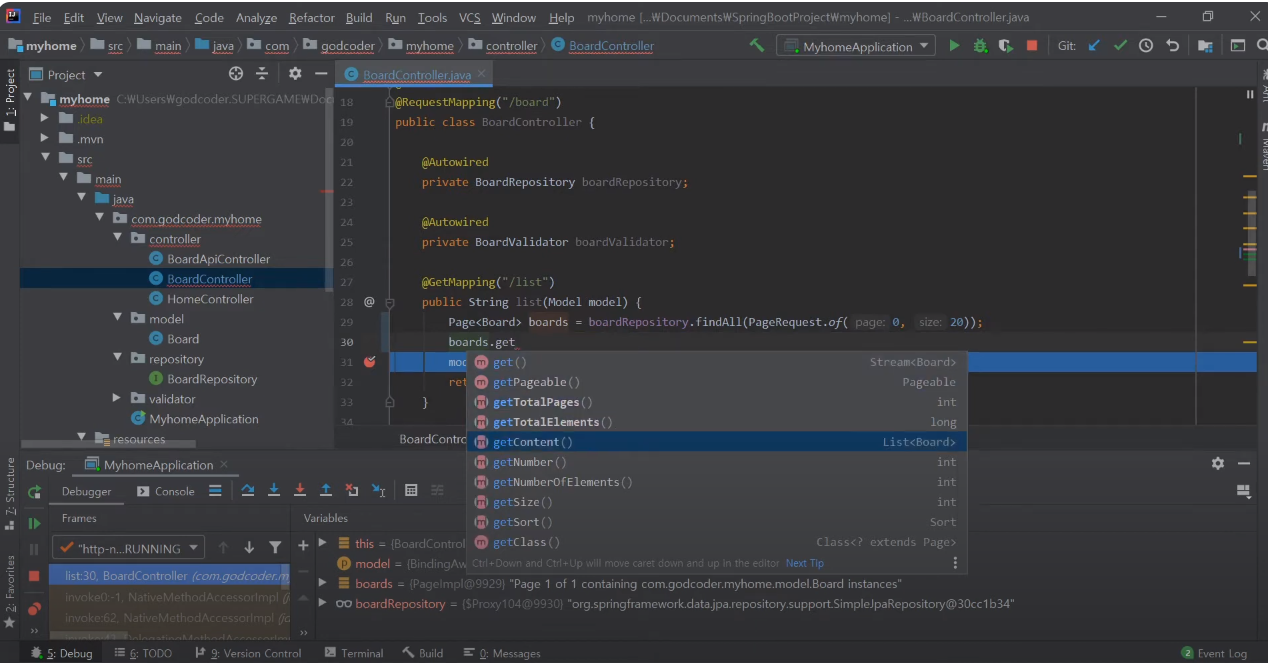Choose getSort() from completion list

716,522
